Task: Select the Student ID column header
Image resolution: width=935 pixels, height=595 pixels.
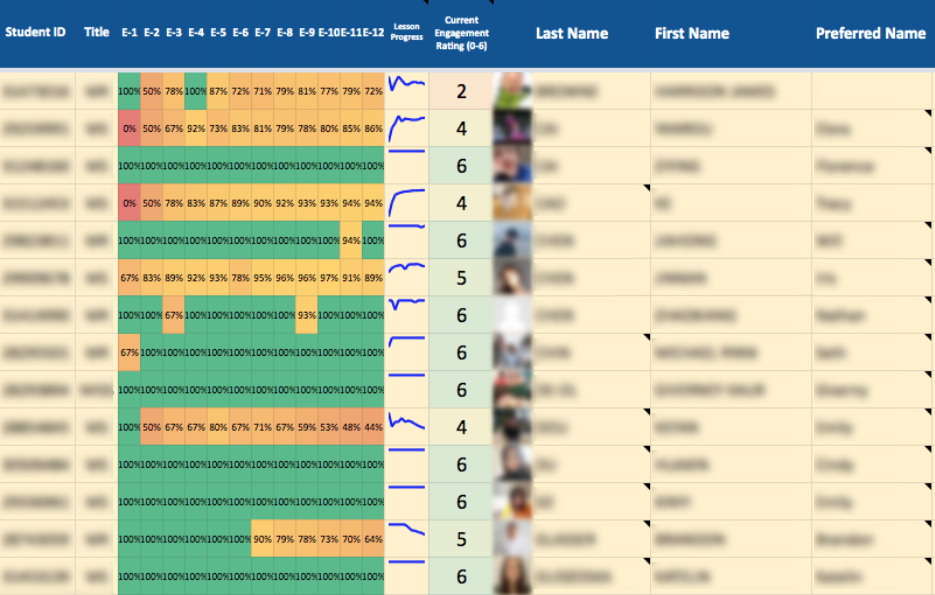Action: (35, 32)
